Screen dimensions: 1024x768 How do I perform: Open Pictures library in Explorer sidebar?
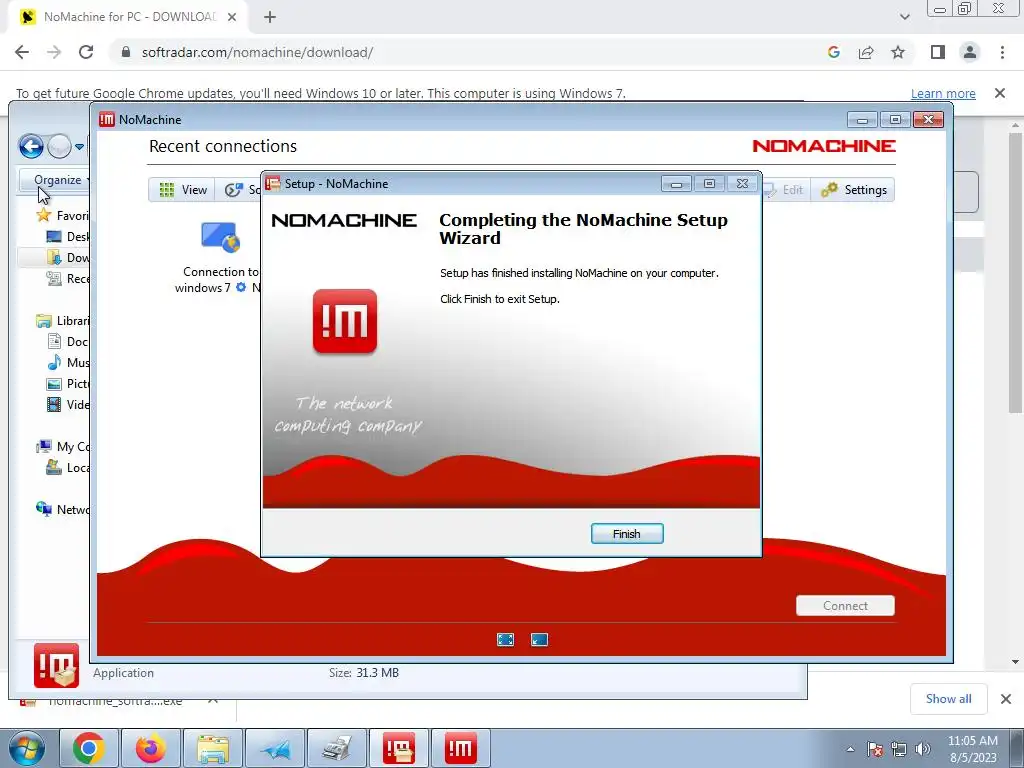(x=67, y=383)
